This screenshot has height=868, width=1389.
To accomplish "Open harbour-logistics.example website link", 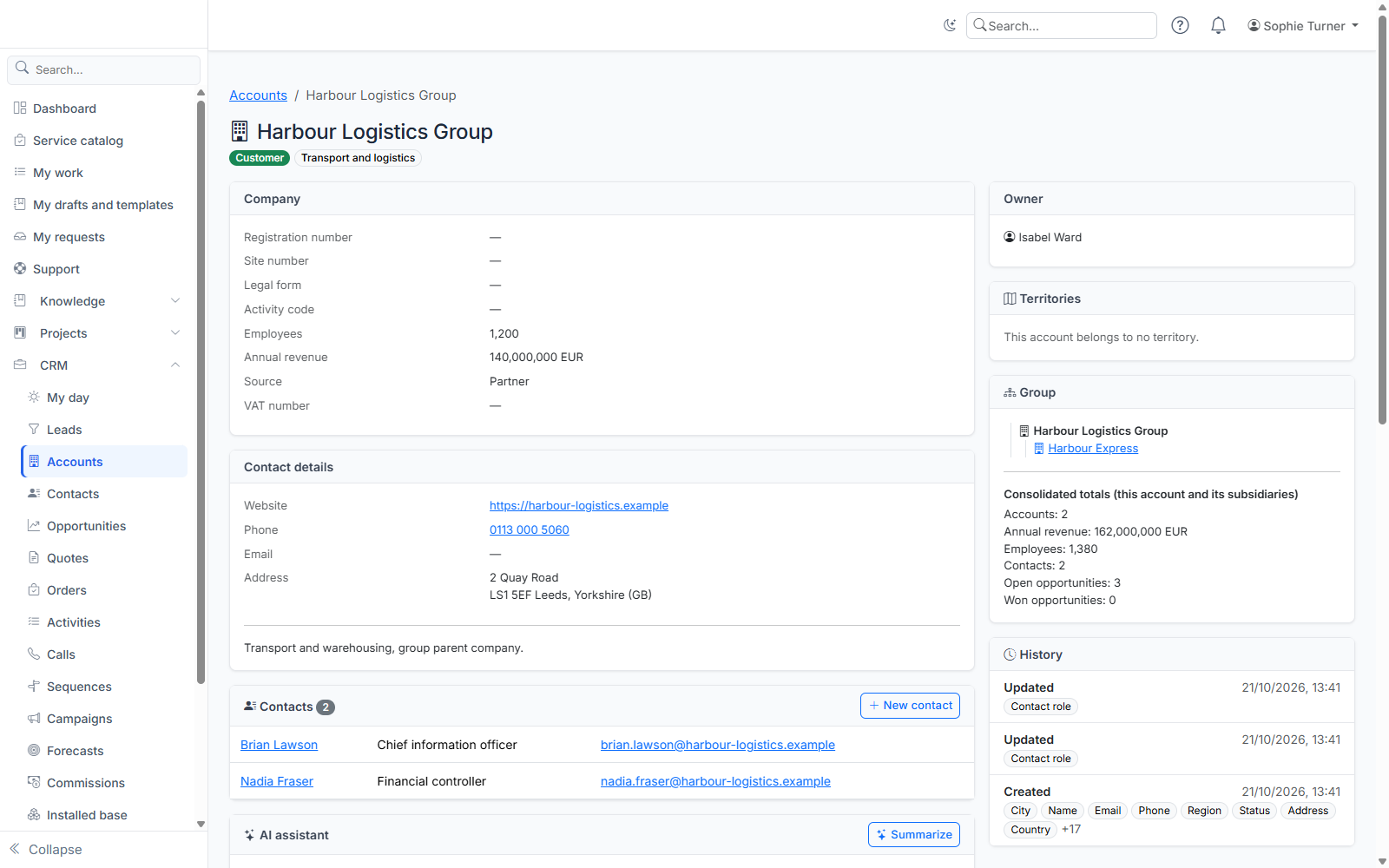I will (579, 506).
